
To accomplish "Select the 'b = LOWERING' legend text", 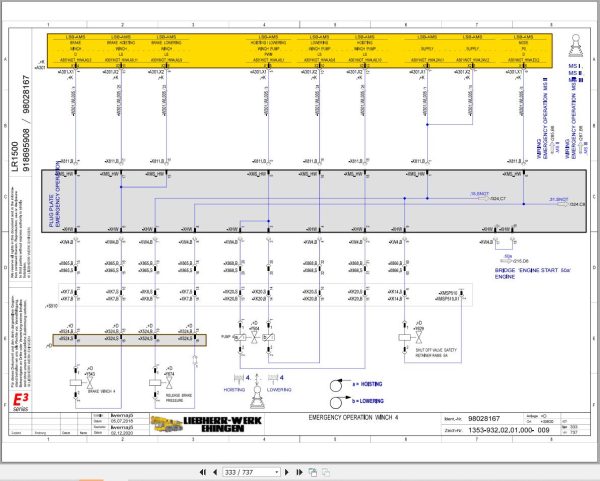I will pos(367,401).
